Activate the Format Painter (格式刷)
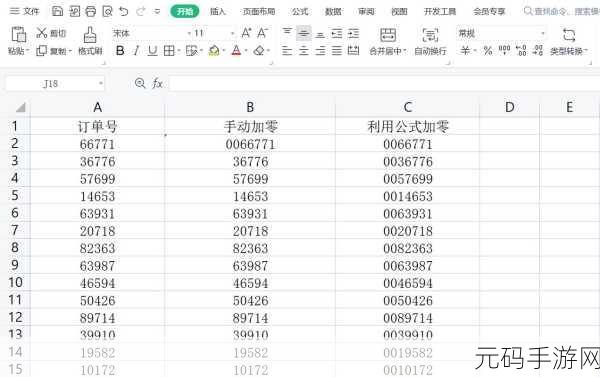Viewport: 600px width, 377px height. tap(90, 41)
